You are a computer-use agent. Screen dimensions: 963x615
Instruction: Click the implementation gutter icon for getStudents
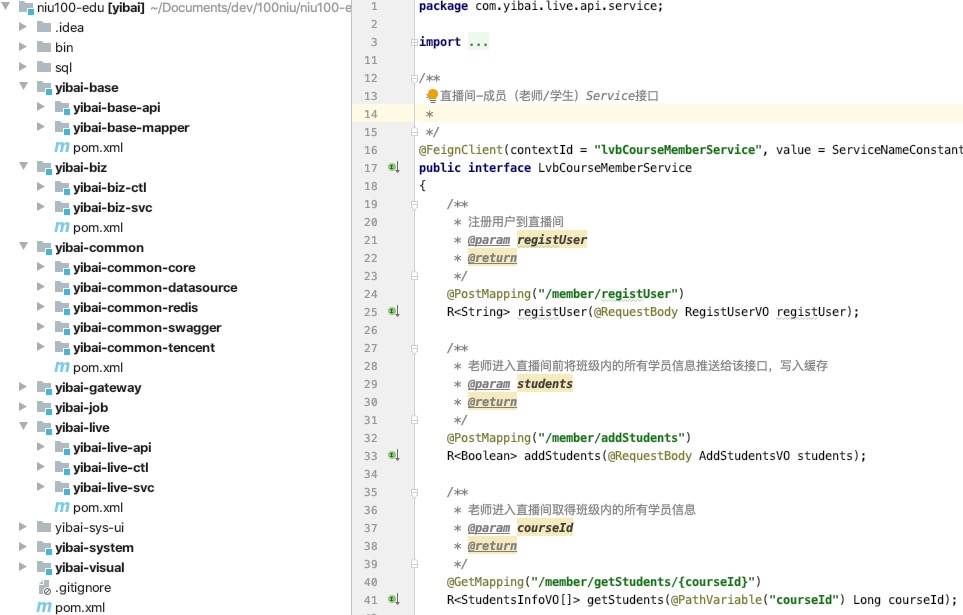pos(394,600)
